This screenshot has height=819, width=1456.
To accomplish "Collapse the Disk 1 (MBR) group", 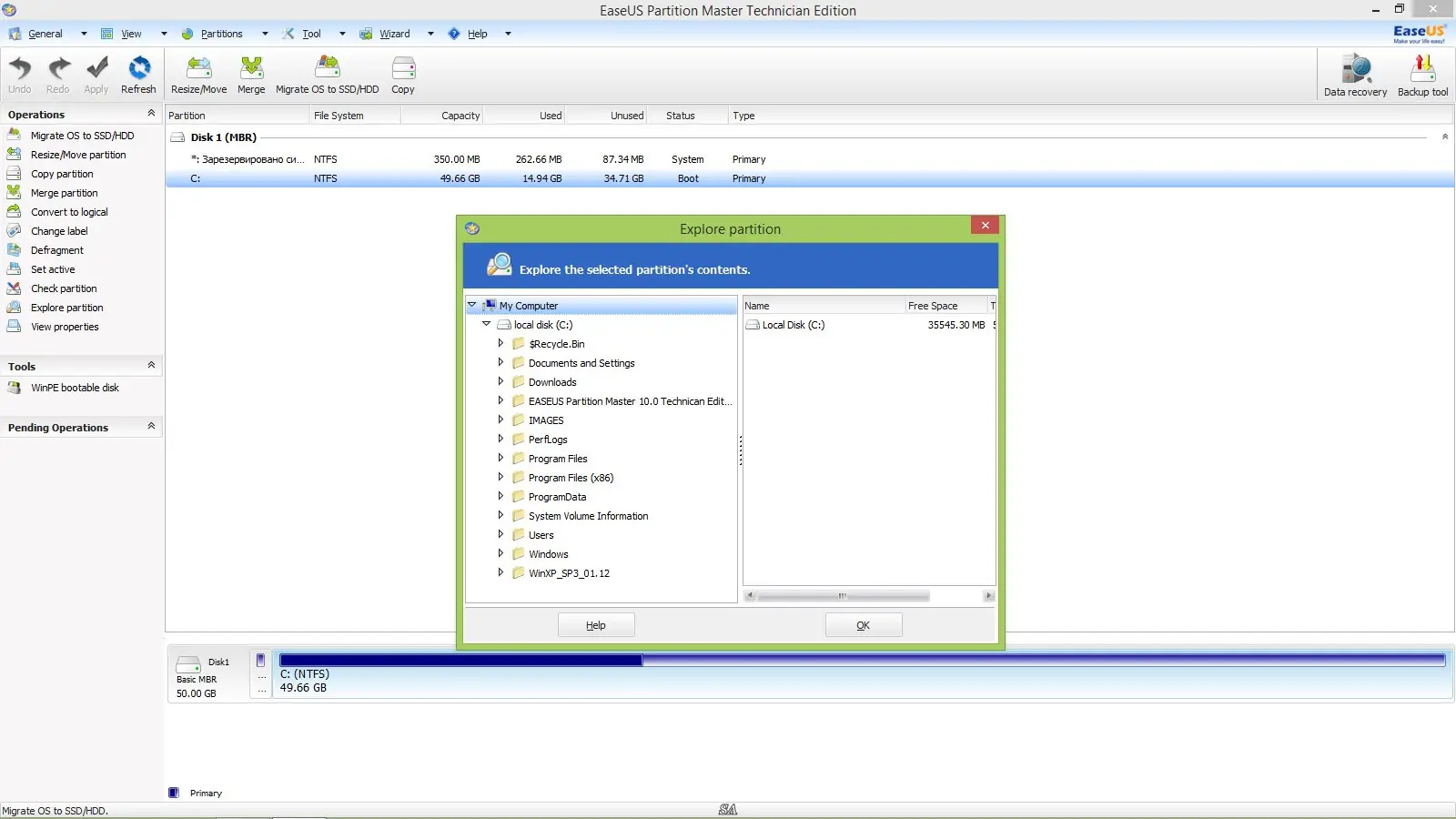I will coord(1445,136).
